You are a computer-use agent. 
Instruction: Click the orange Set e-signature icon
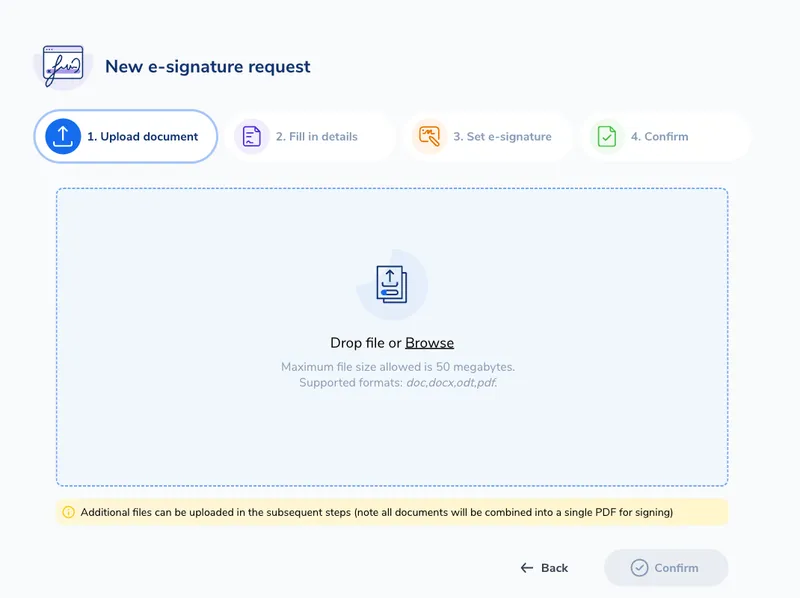point(429,136)
